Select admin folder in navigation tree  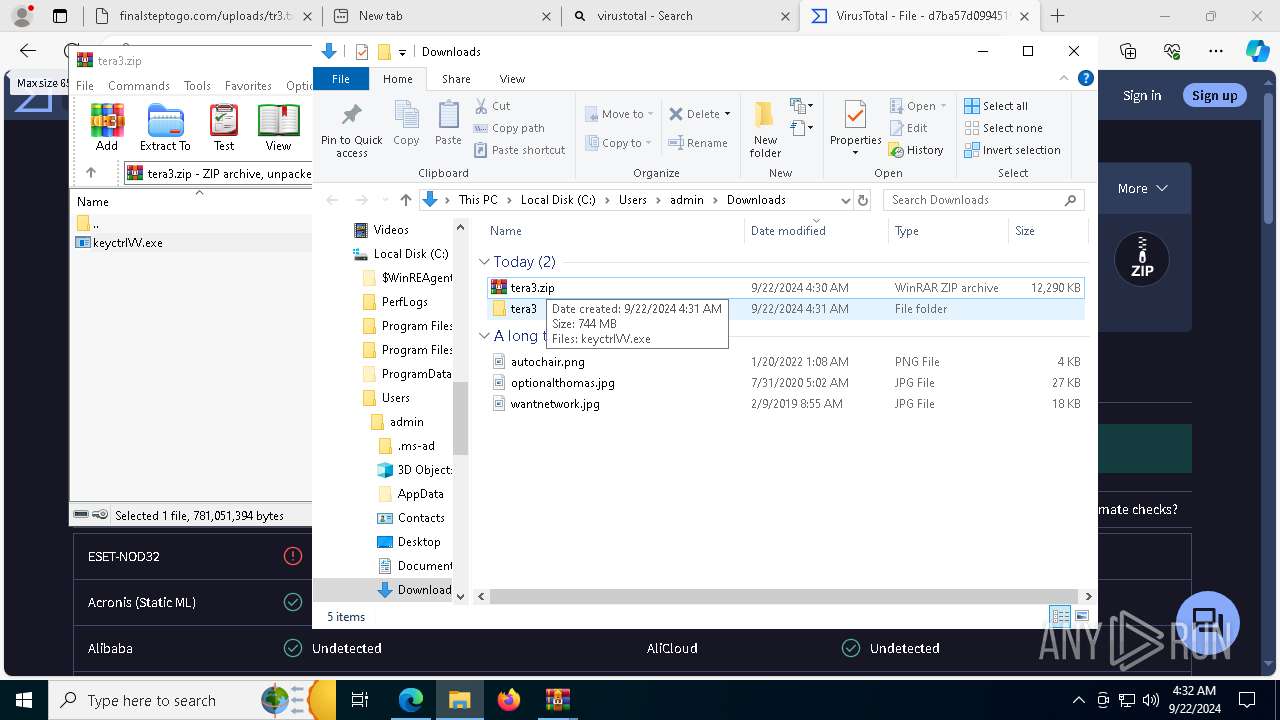click(x=407, y=422)
